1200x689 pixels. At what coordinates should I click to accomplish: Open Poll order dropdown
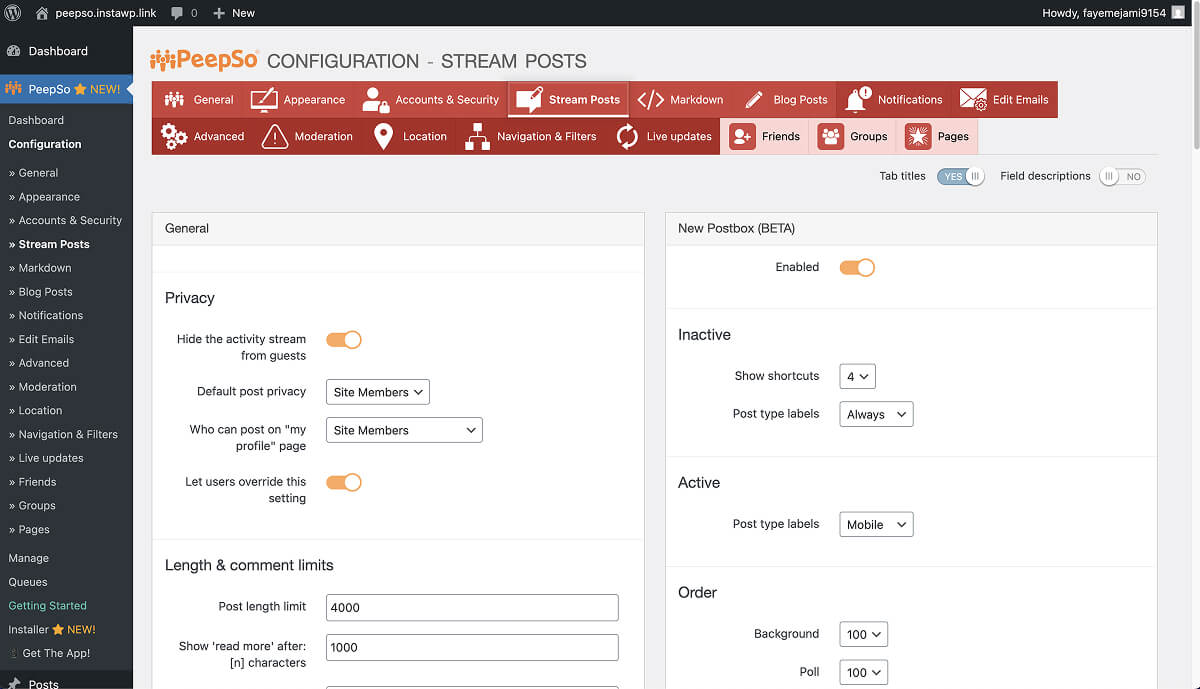(x=863, y=672)
